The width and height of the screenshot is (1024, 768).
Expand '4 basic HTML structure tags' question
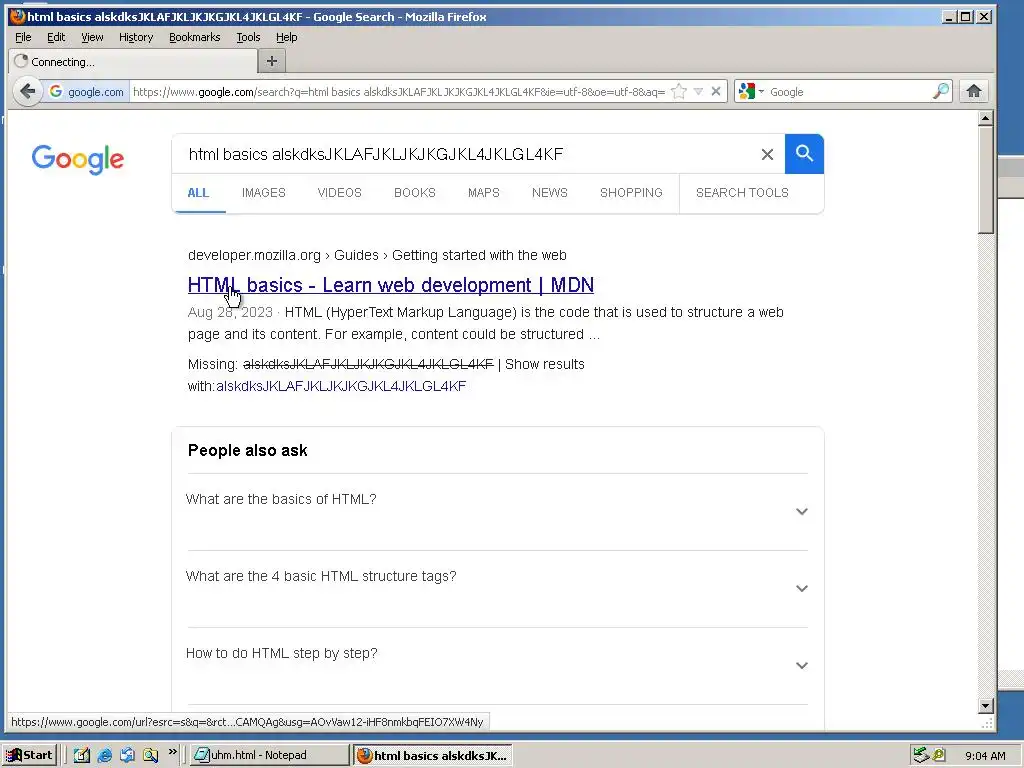tap(496, 588)
